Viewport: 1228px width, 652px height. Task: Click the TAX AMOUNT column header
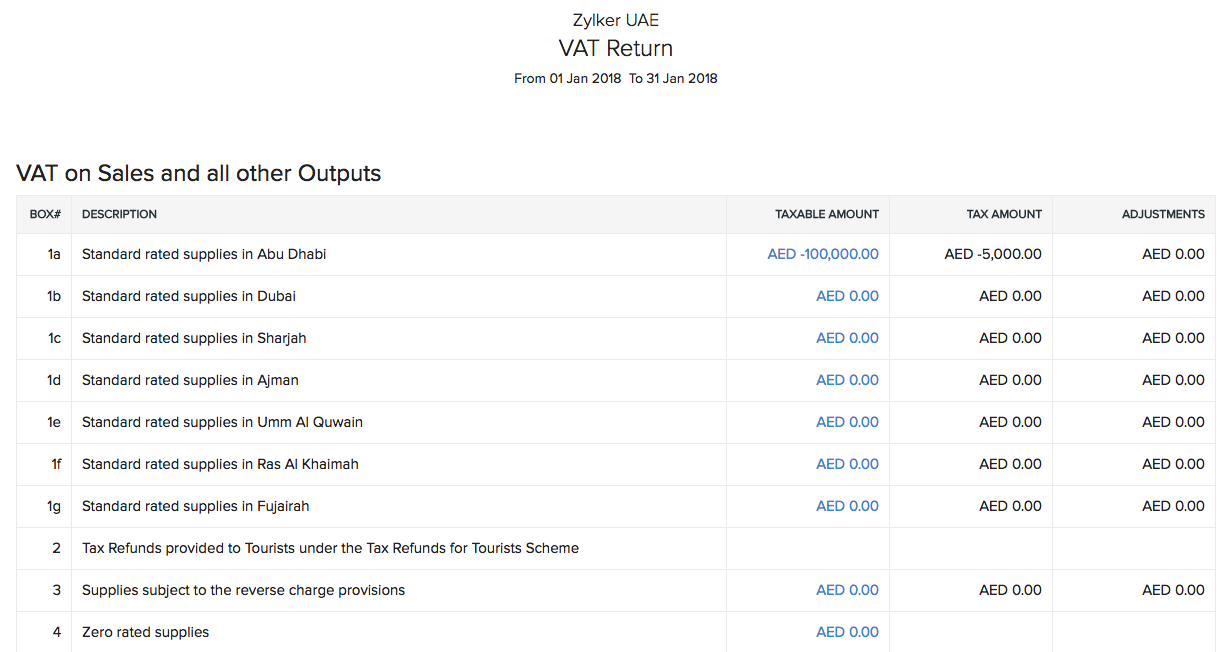[x=1004, y=214]
